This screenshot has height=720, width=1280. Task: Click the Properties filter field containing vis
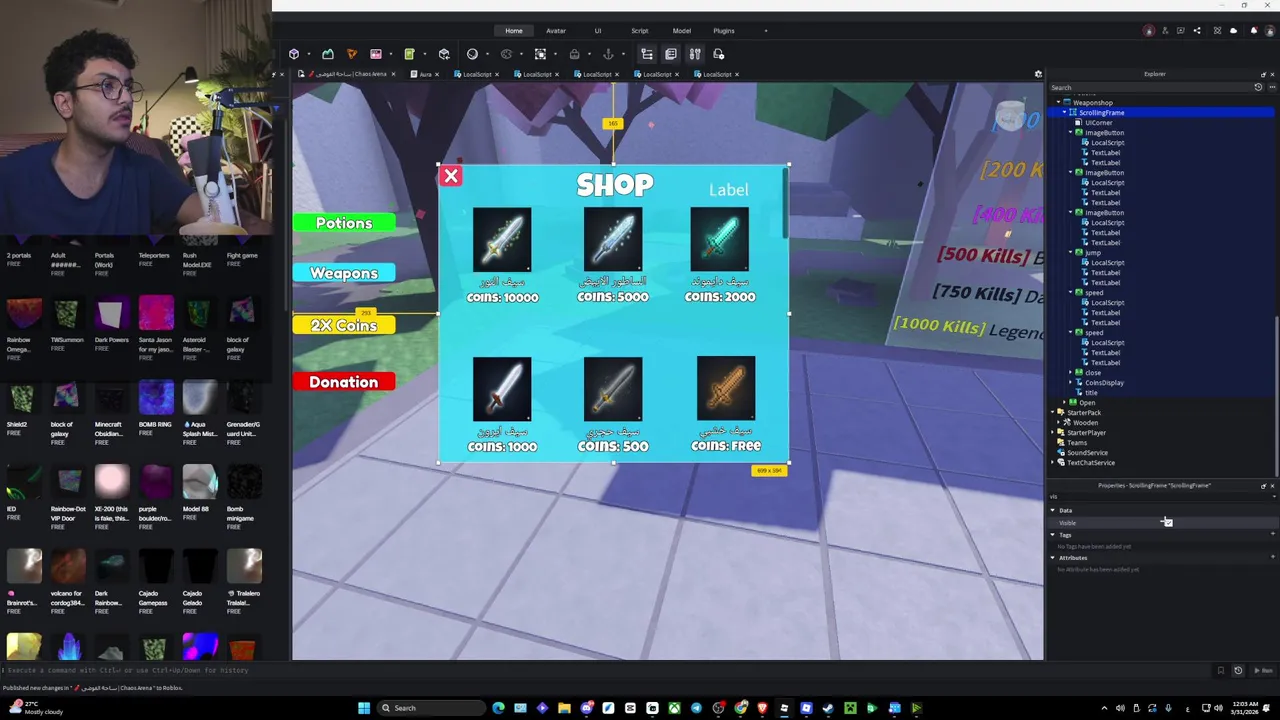pos(1160,497)
